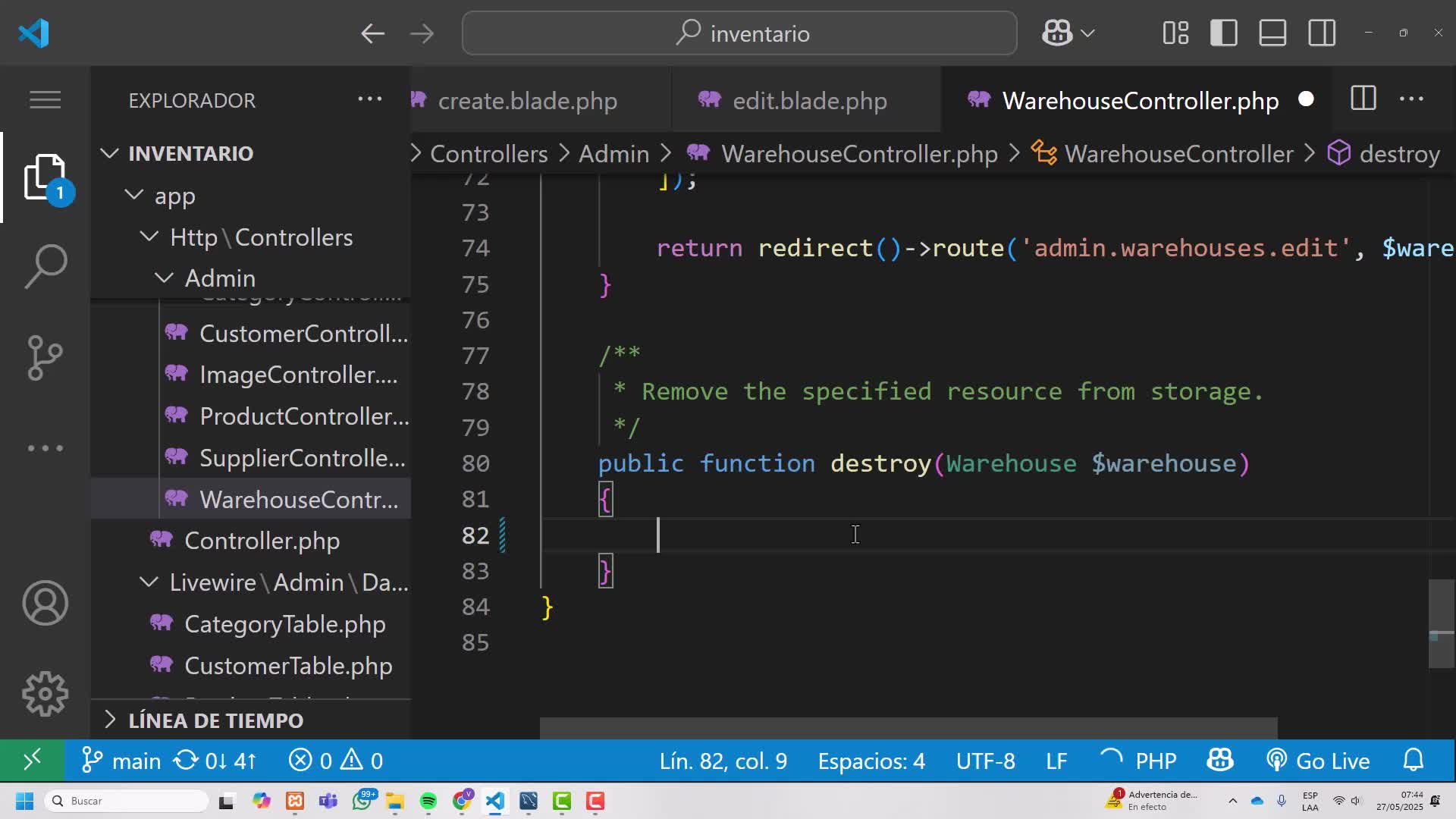Image resolution: width=1456 pixels, height=819 pixels.
Task: Open ImageController file in explorer
Action: [x=250, y=375]
